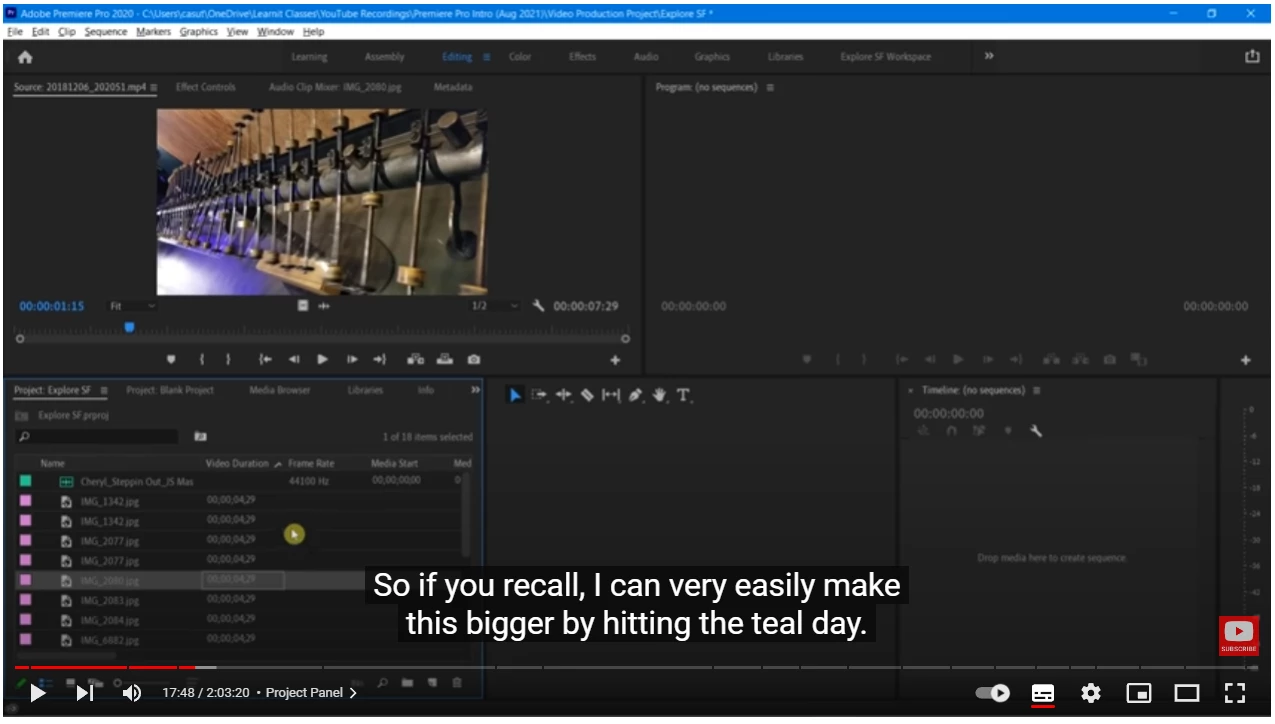The height and width of the screenshot is (724, 1275).
Task: Go to In point in Source monitor
Action: click(x=265, y=359)
